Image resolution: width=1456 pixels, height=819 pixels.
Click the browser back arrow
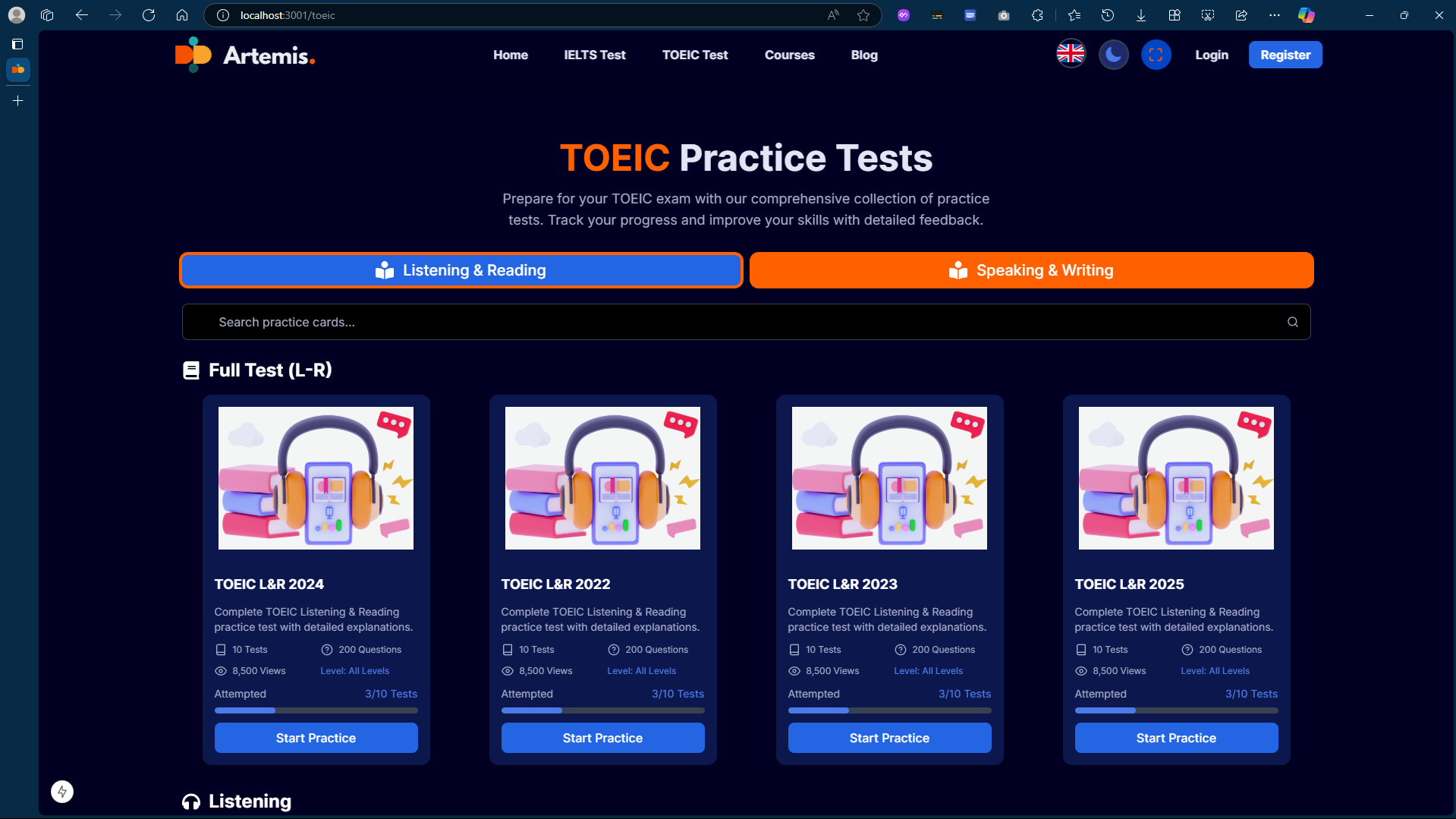click(x=82, y=15)
